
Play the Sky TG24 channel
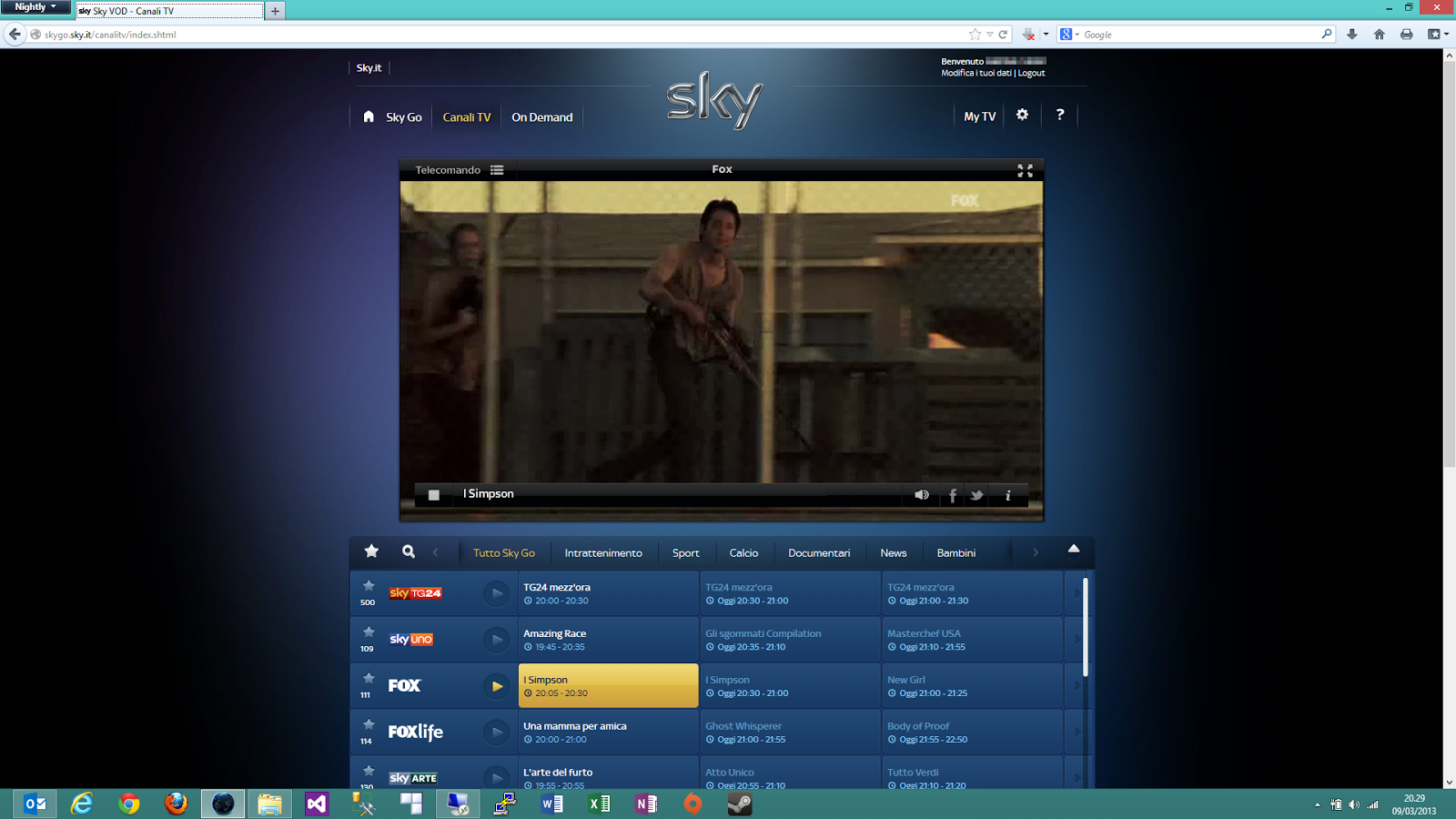click(497, 593)
